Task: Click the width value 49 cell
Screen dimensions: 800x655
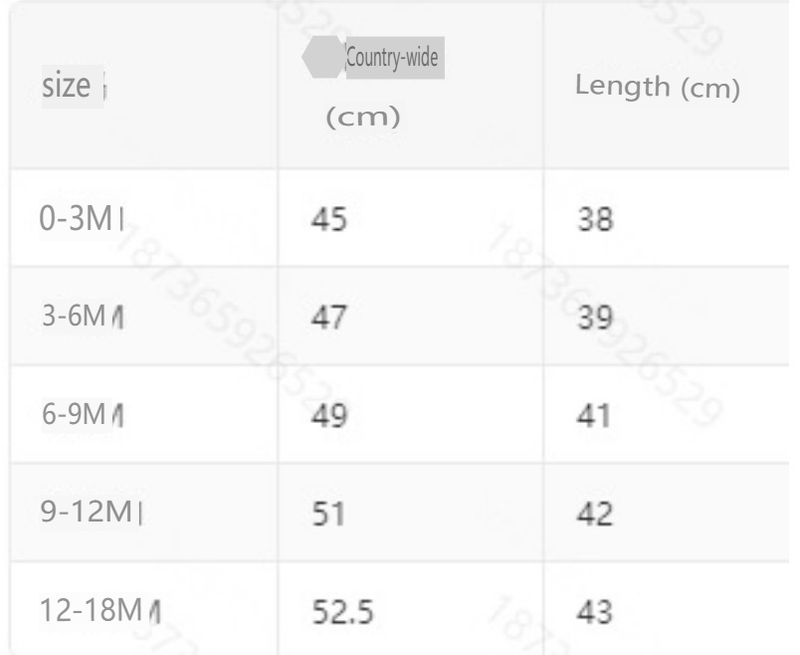Action: coord(328,414)
